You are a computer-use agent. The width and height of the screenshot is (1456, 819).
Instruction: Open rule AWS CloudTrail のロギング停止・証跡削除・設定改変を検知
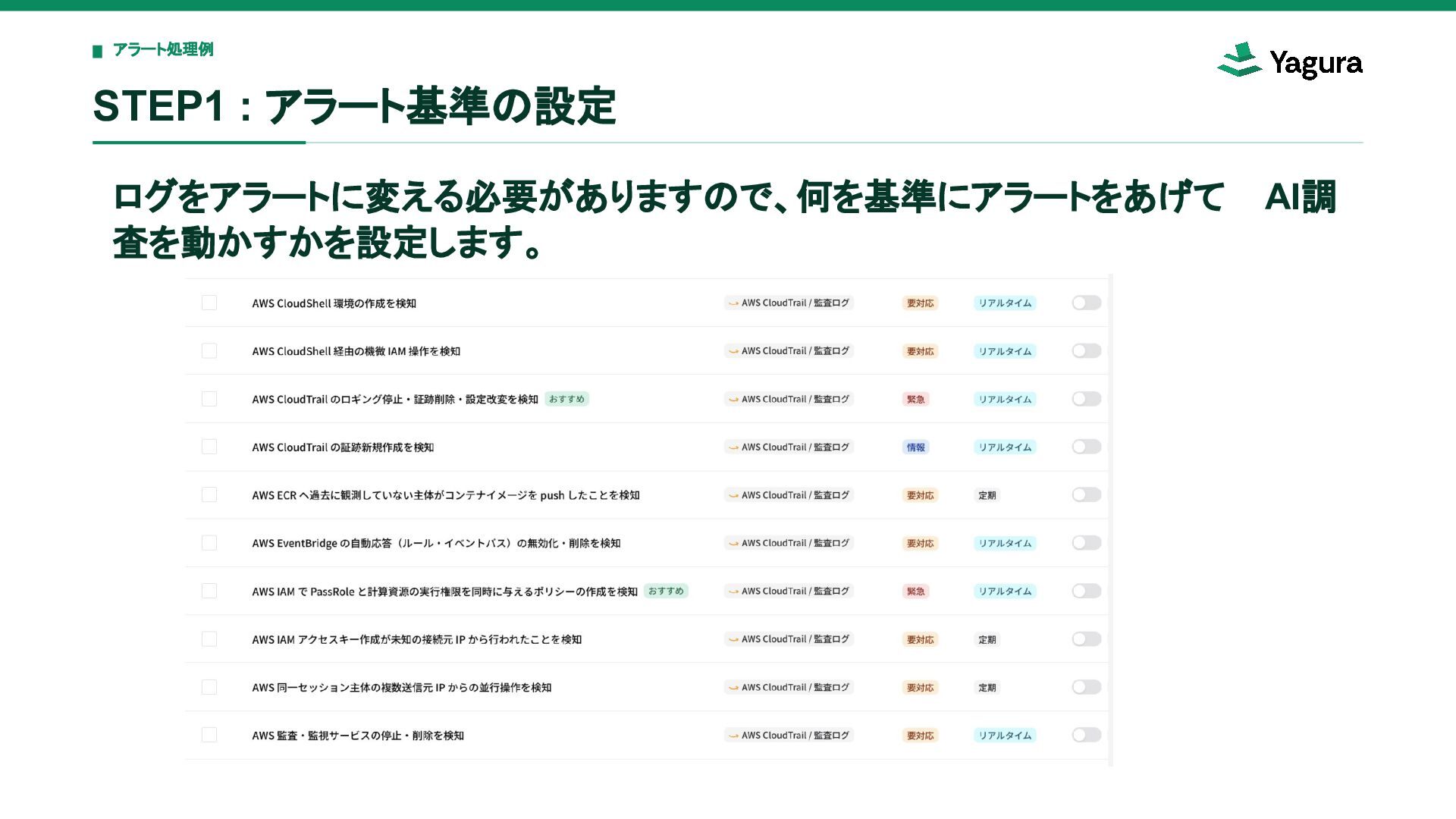(x=395, y=400)
